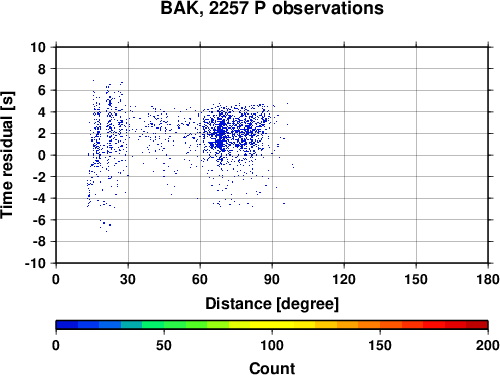Click the "Time residual [s]" axis label

click(x=7, y=155)
